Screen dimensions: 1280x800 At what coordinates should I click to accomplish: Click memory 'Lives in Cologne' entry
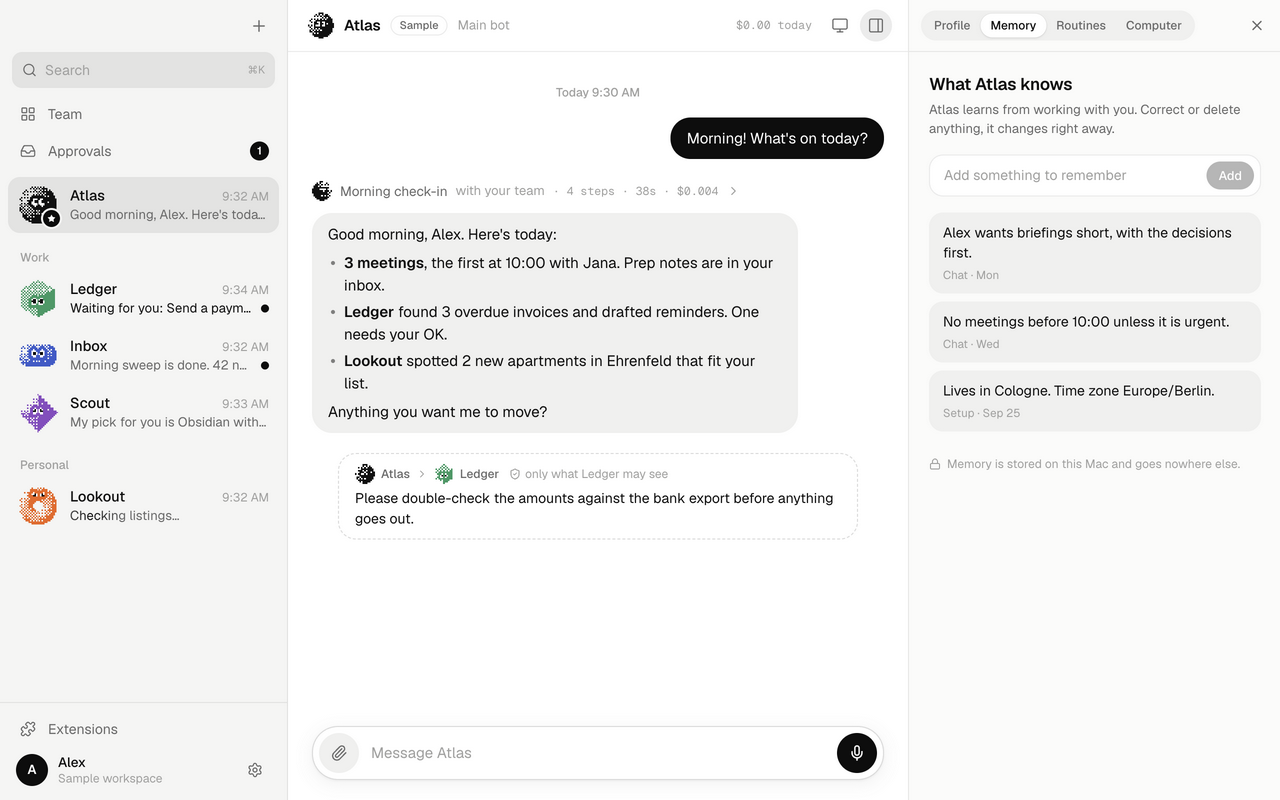[1095, 401]
